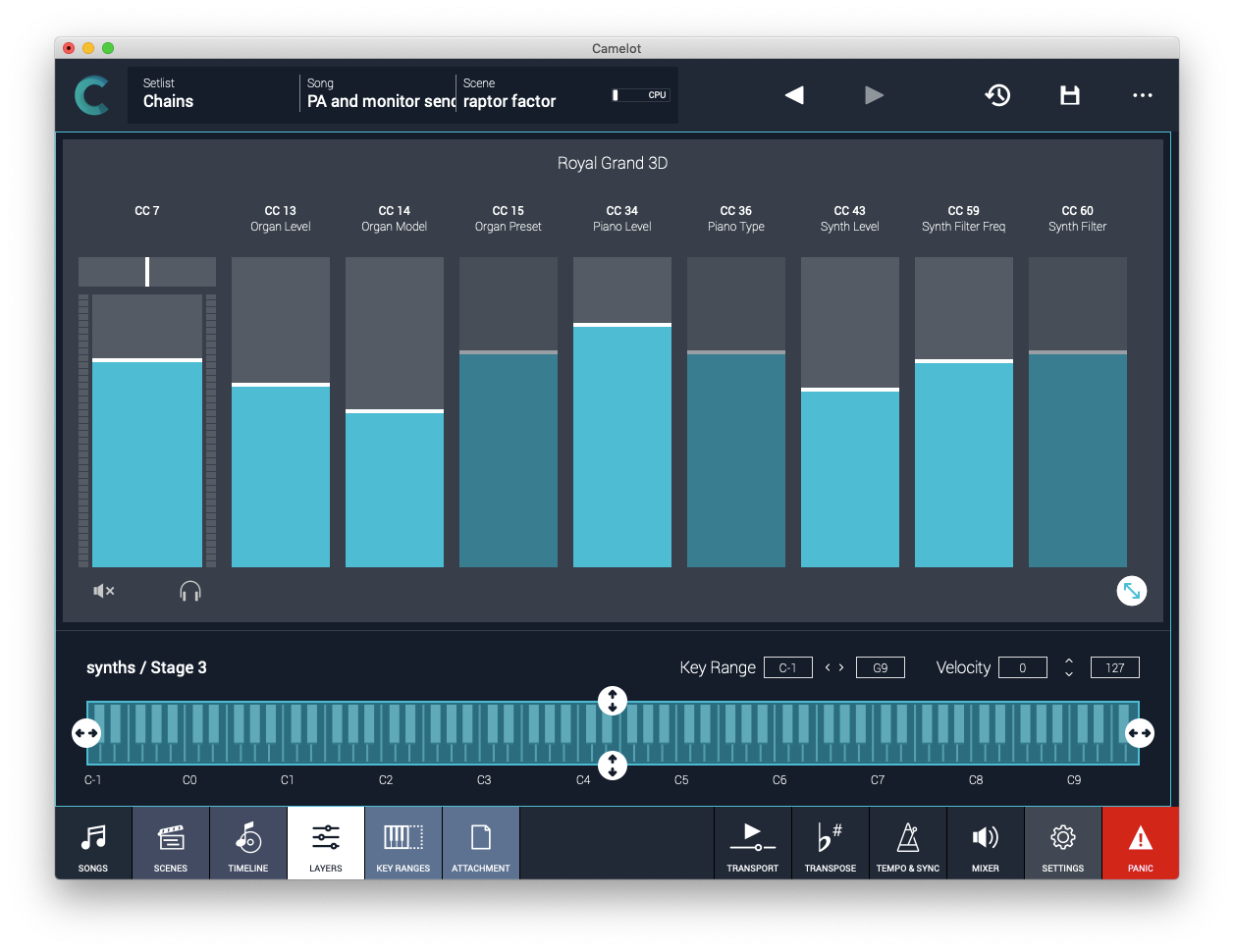Click the upper vertical handle on keyboard
This screenshot has width=1234, height=952.
tap(613, 701)
